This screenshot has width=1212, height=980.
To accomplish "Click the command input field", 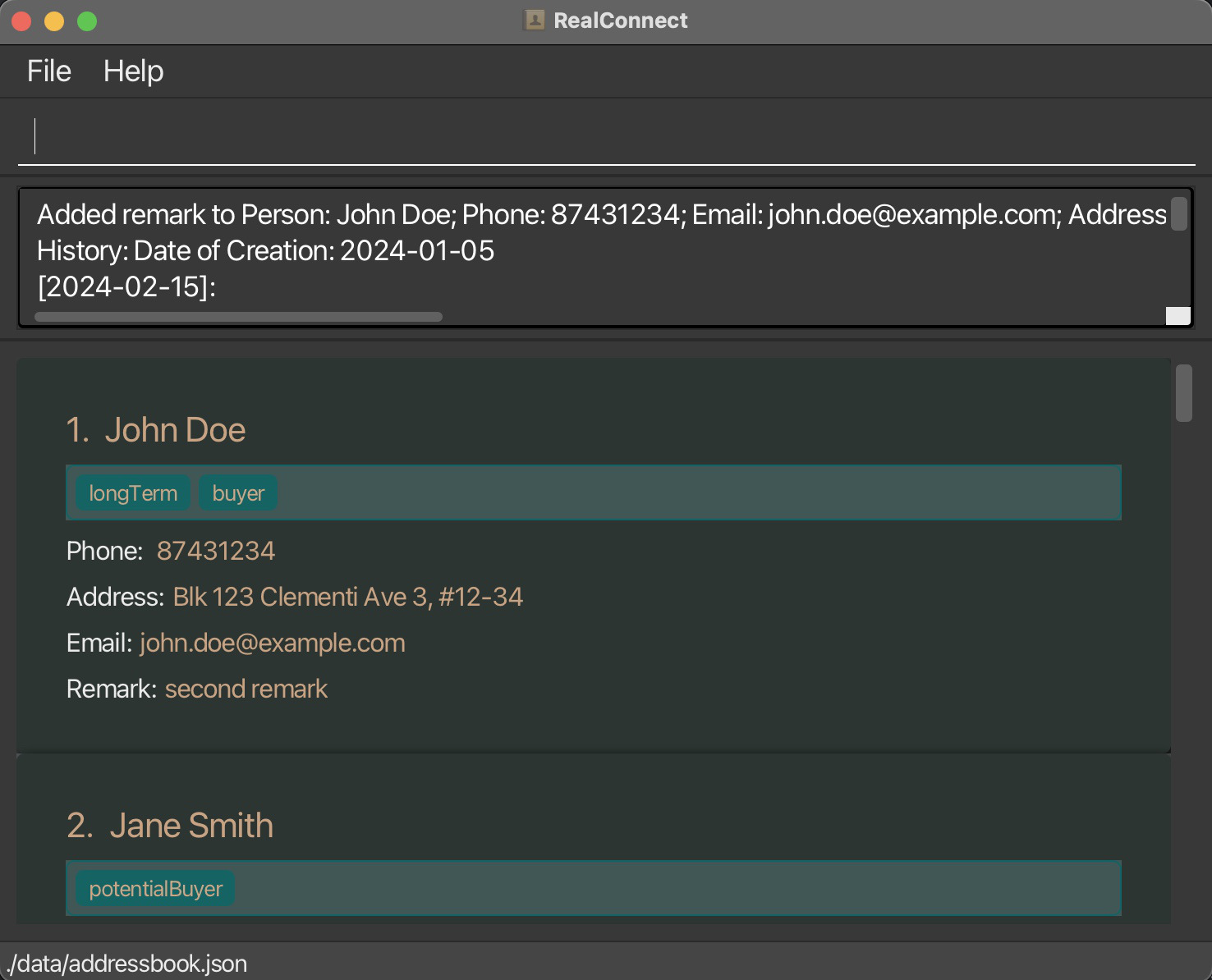I will (x=606, y=136).
